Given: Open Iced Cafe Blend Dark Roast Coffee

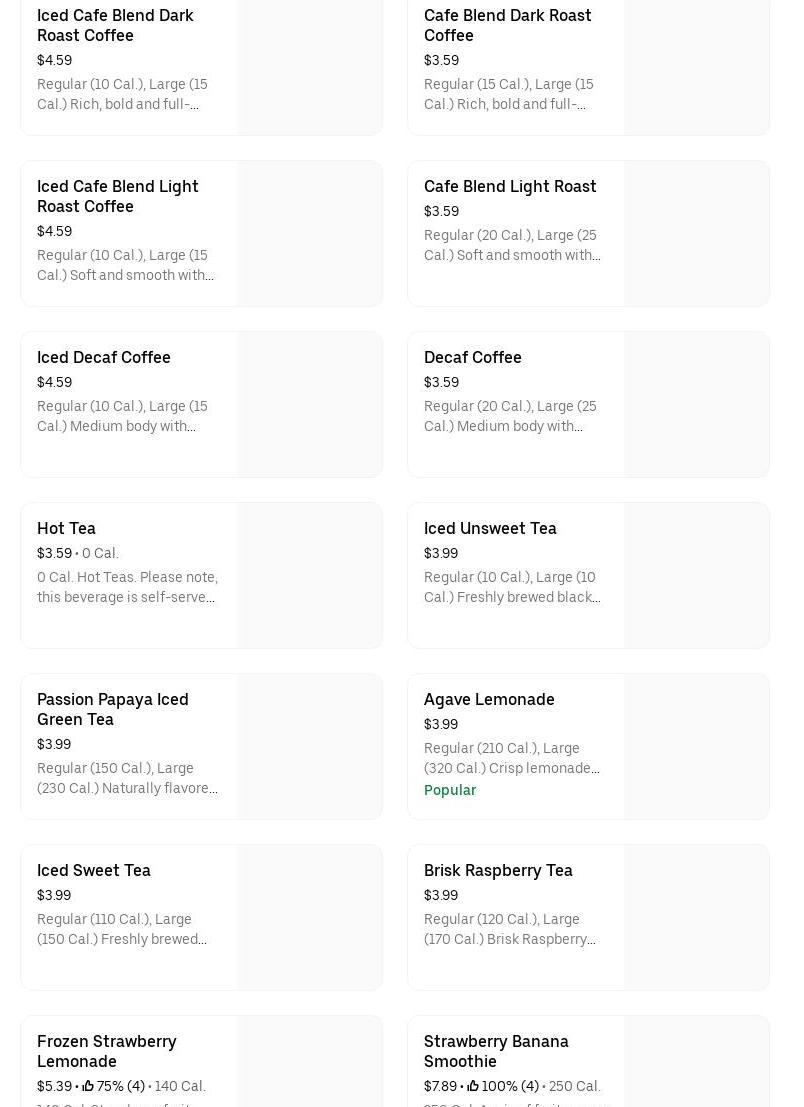Looking at the screenshot, I should [x=115, y=25].
